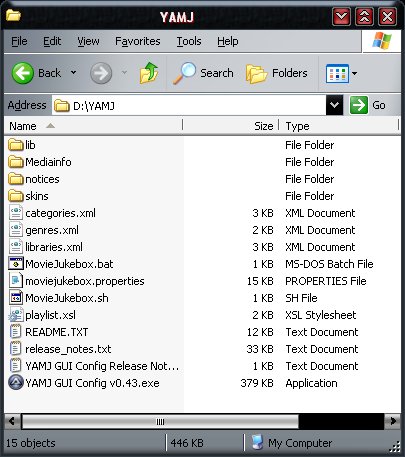Image resolution: width=405 pixels, height=457 pixels.
Task: Open the View menu
Action: pos(88,41)
